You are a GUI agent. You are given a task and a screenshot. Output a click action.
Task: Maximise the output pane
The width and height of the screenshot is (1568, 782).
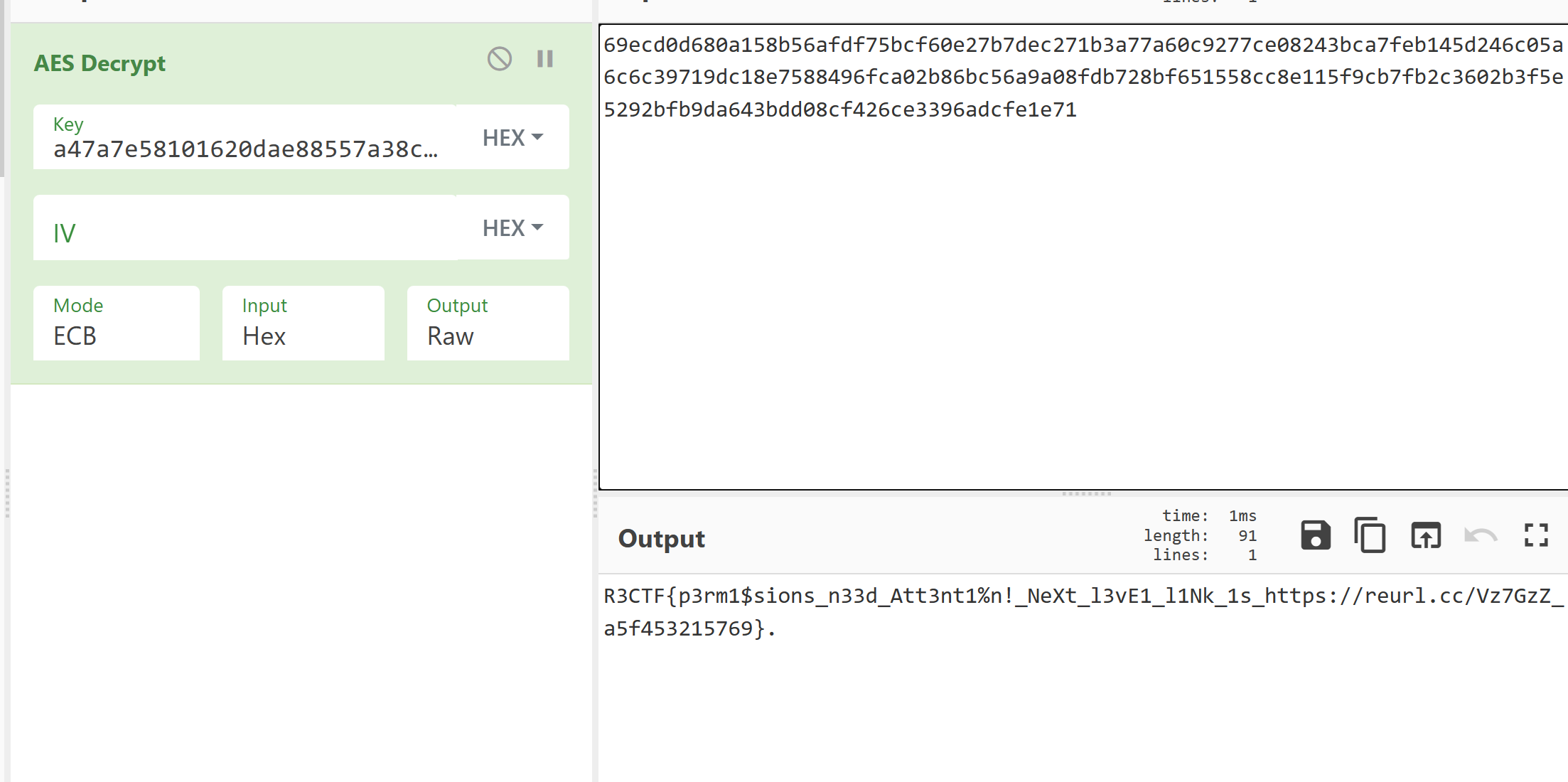(1536, 535)
